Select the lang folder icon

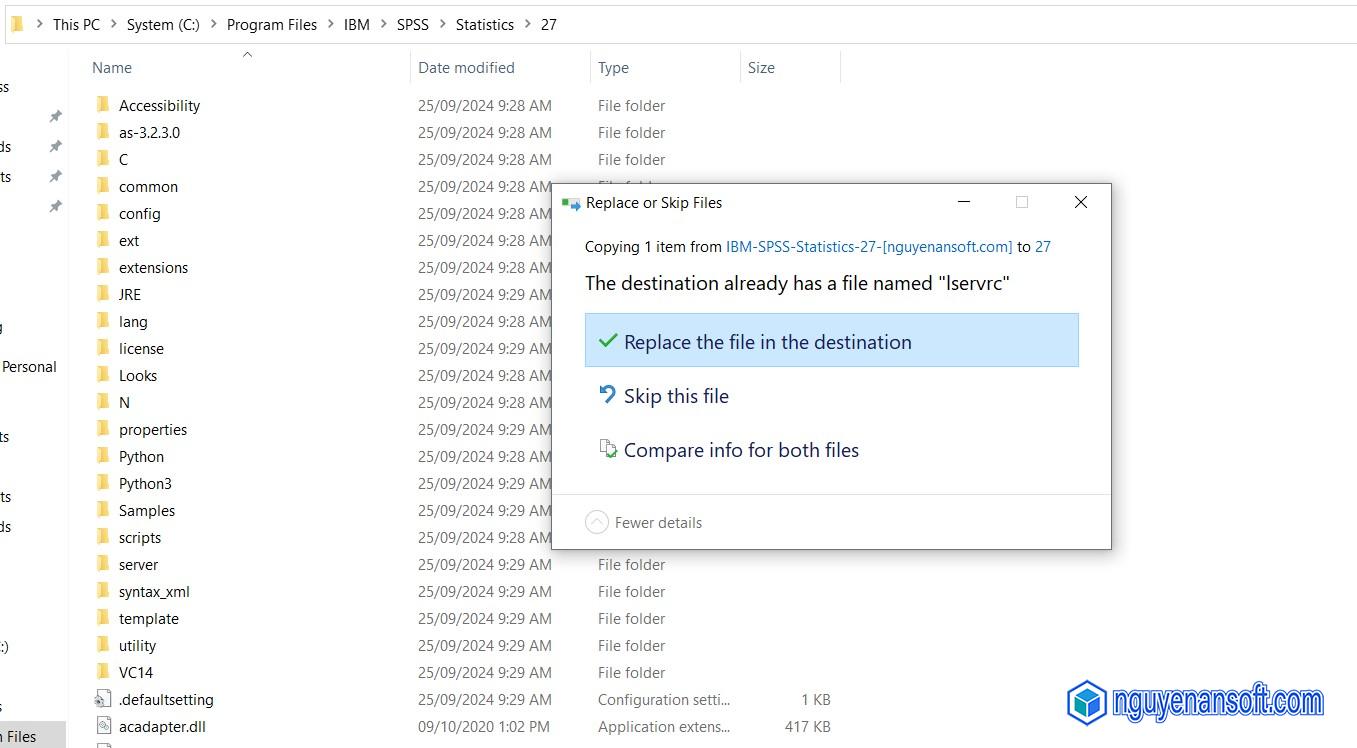pos(103,321)
